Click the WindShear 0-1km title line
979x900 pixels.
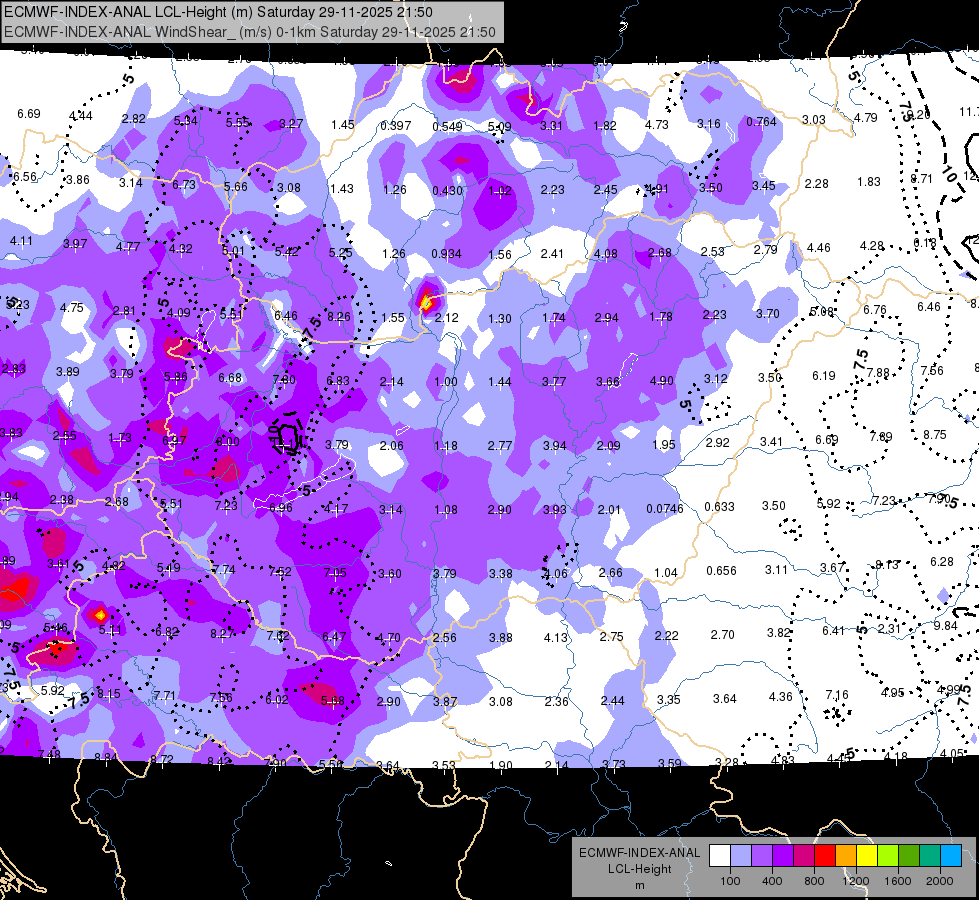click(250, 32)
